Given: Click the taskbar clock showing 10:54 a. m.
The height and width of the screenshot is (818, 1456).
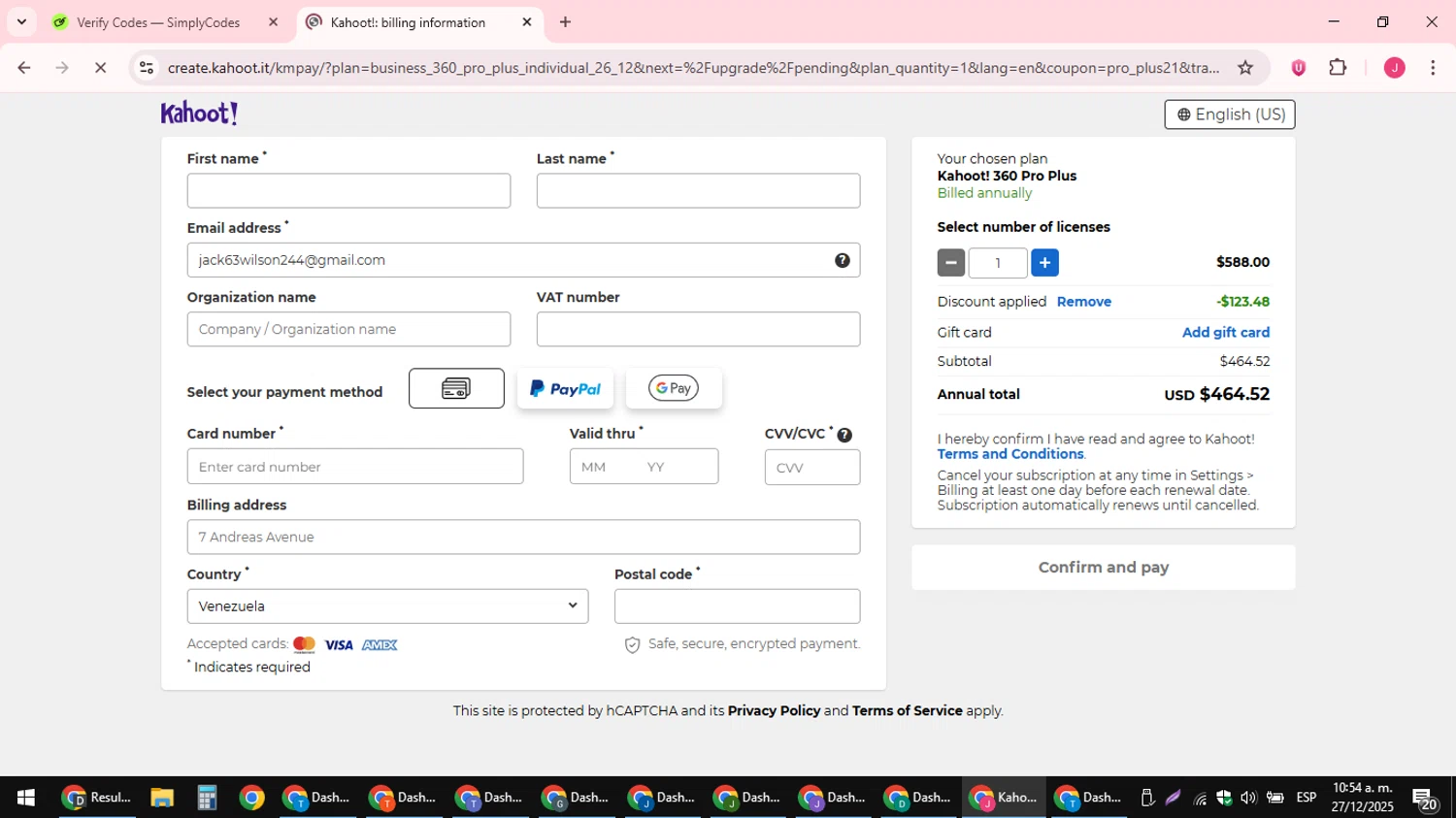Looking at the screenshot, I should click(1362, 798).
